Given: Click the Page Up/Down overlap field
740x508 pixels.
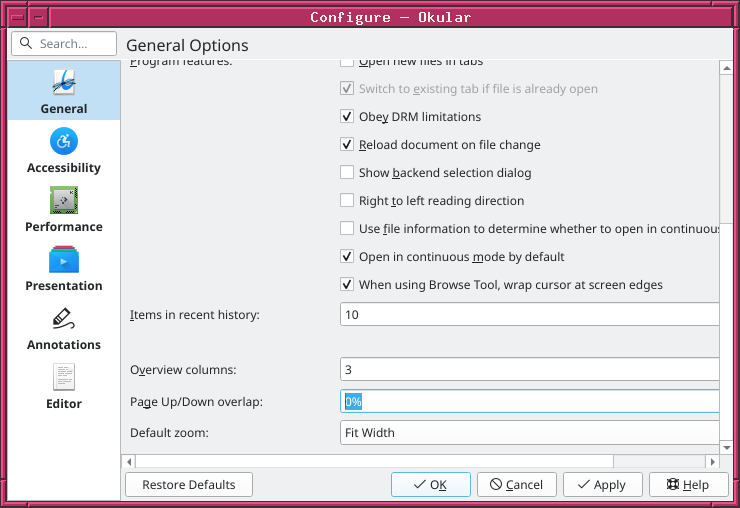Looking at the screenshot, I should 530,401.
